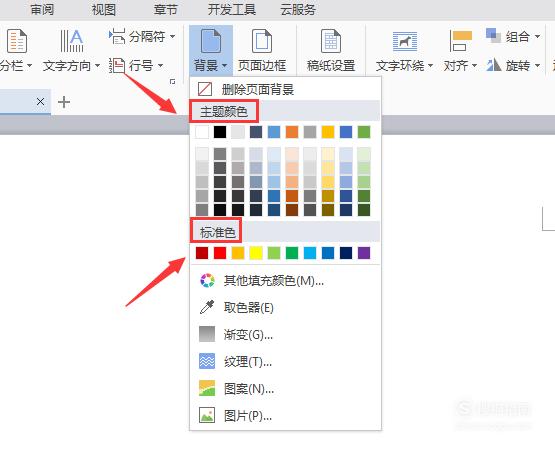Click the 分栏 columns icon

pos(17,41)
